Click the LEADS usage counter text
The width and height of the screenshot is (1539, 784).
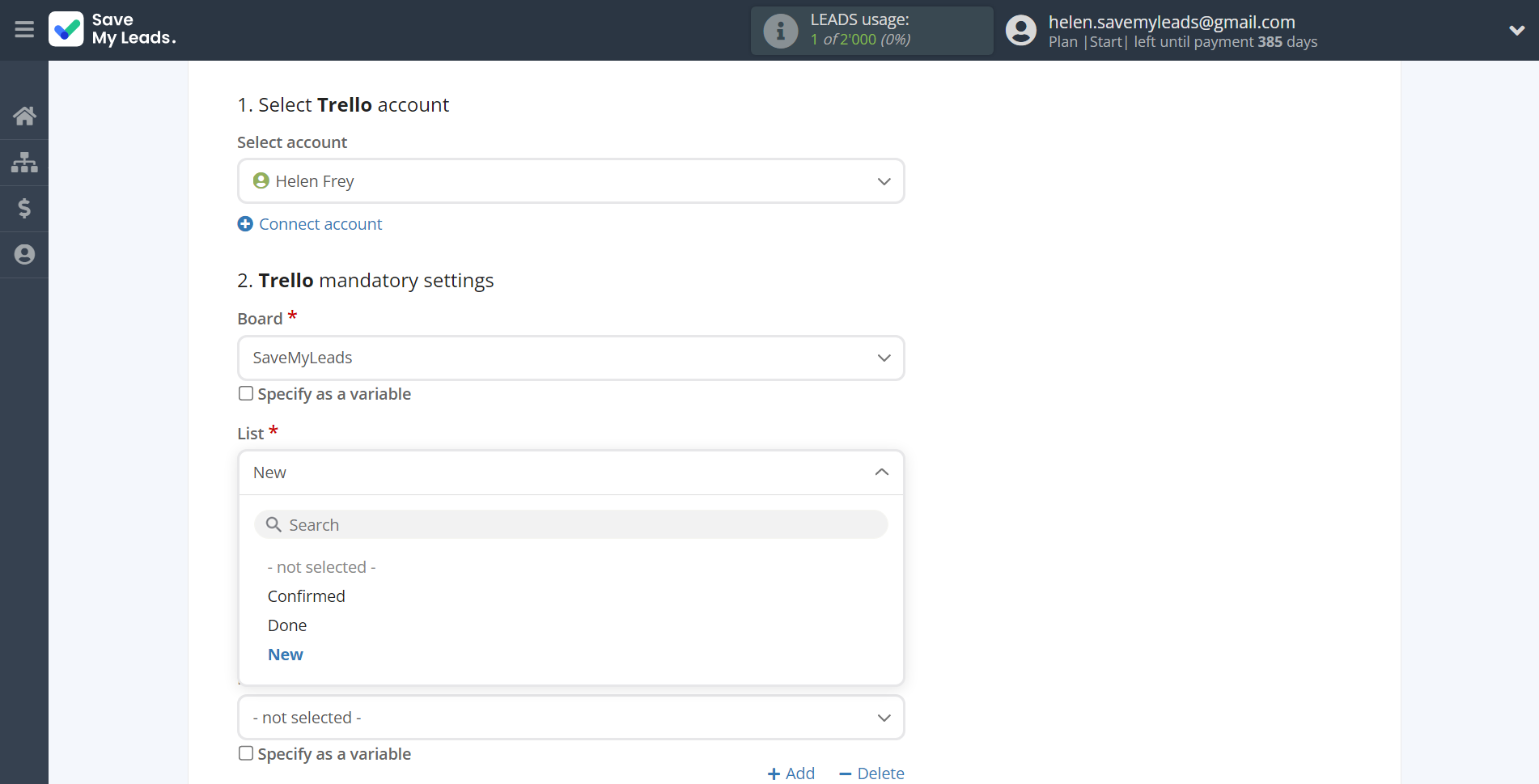[860, 39]
